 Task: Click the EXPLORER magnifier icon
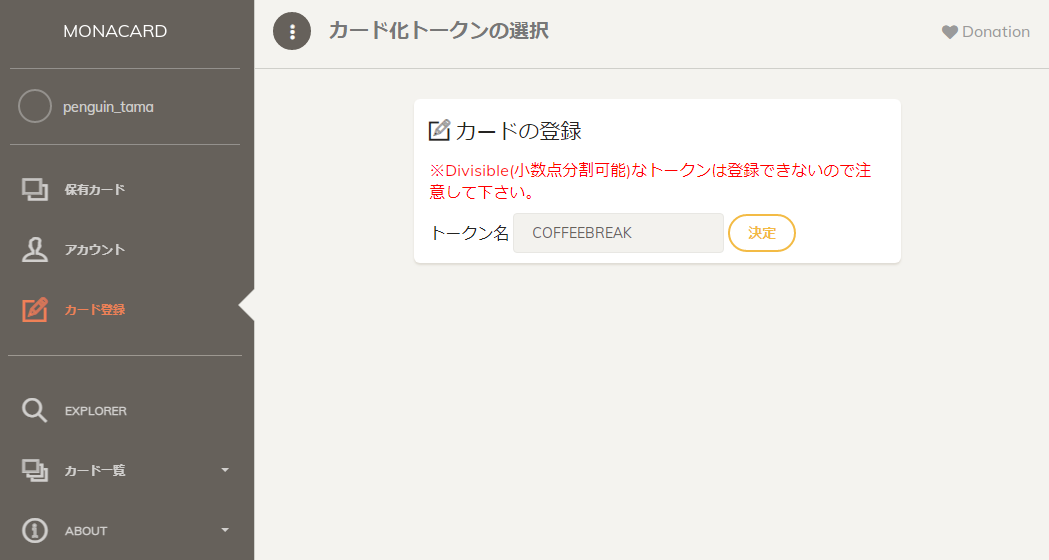tap(35, 410)
